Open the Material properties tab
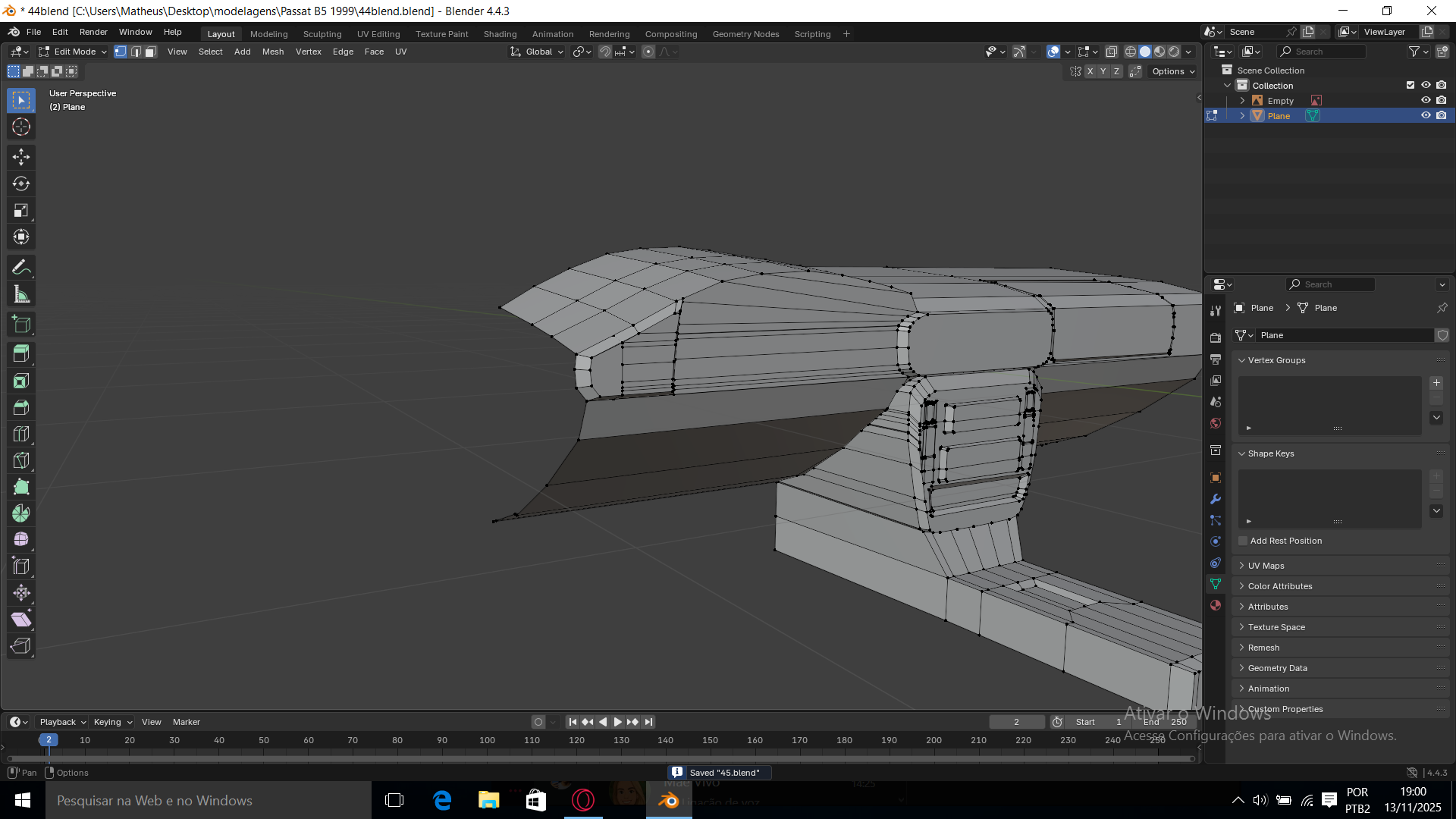1456x819 pixels. [1216, 605]
